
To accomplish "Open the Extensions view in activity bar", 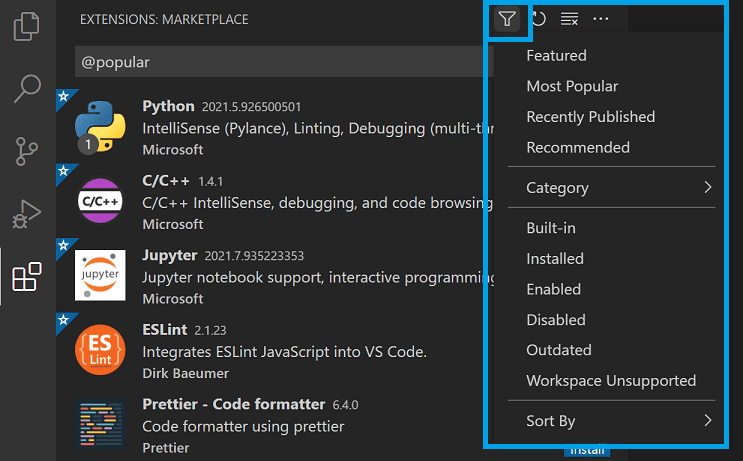I will coord(27,277).
